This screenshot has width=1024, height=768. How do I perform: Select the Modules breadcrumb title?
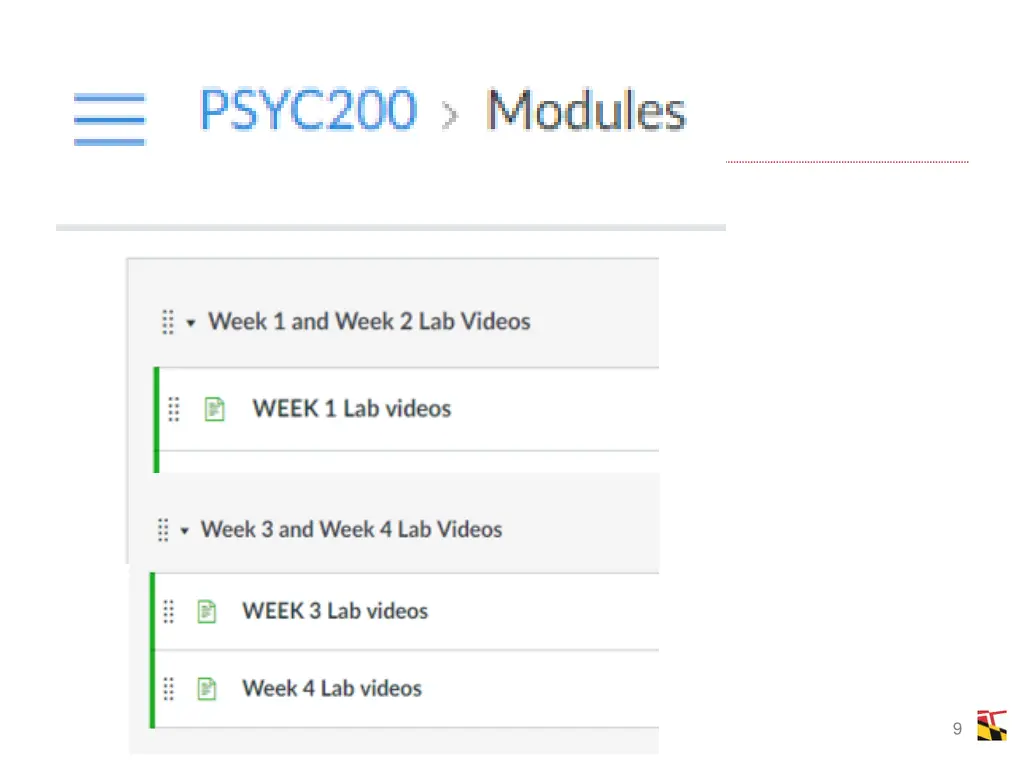pyautogui.click(x=586, y=110)
